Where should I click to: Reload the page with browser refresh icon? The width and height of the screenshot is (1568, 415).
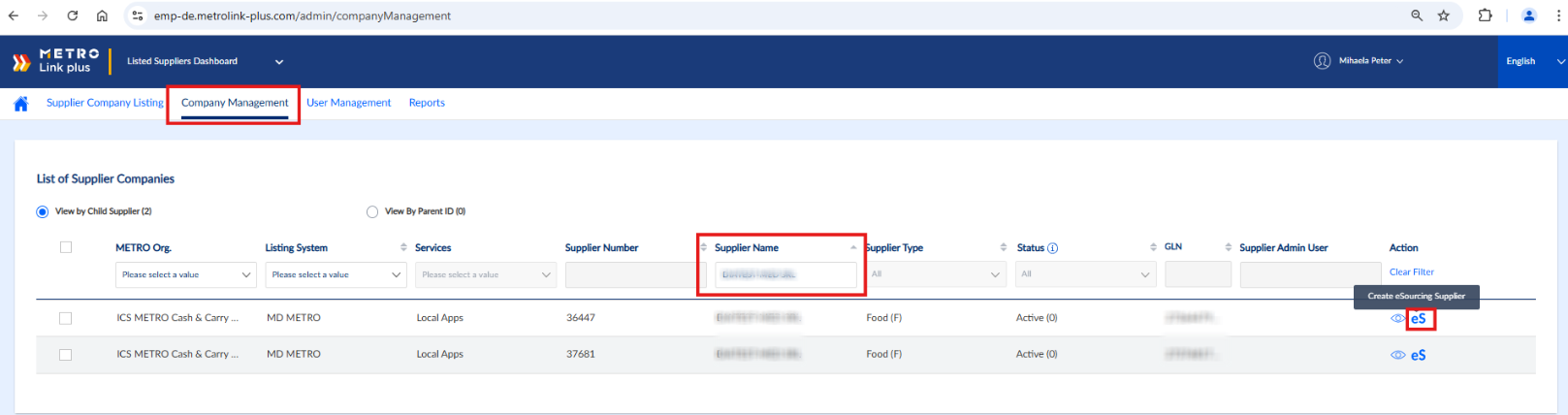click(x=73, y=16)
